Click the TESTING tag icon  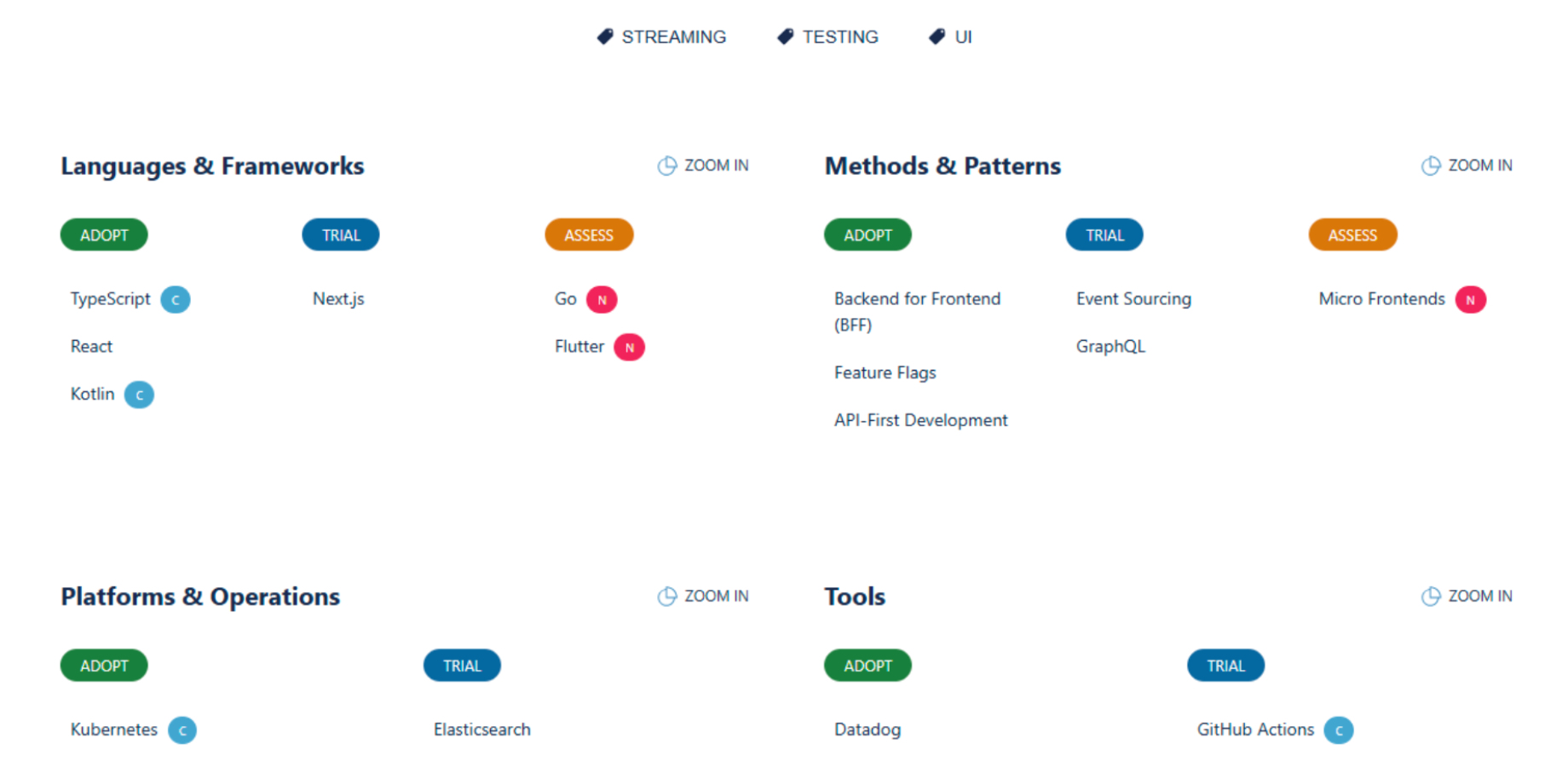click(x=785, y=37)
